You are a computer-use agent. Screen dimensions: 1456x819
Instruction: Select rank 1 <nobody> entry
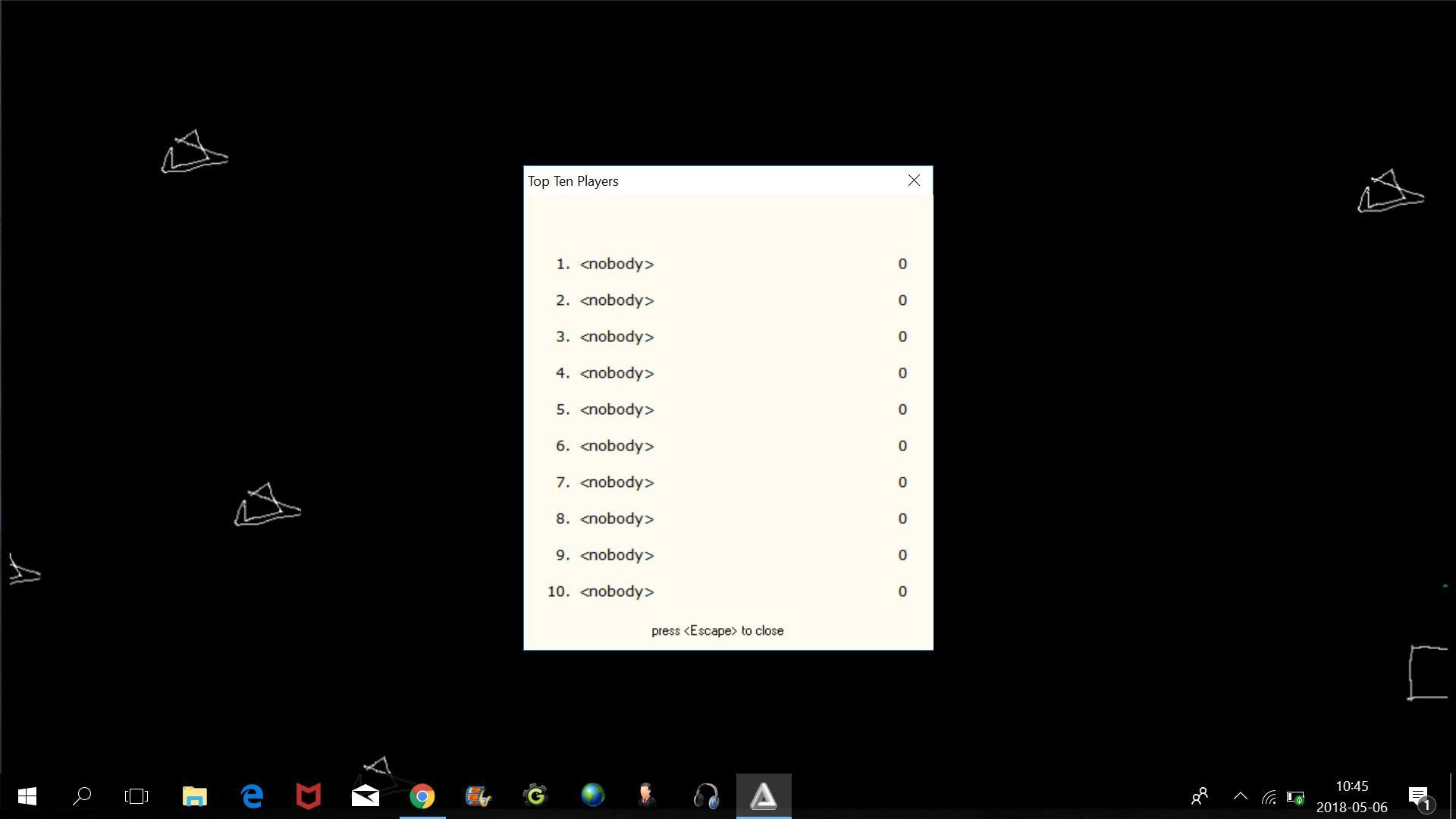[617, 264]
